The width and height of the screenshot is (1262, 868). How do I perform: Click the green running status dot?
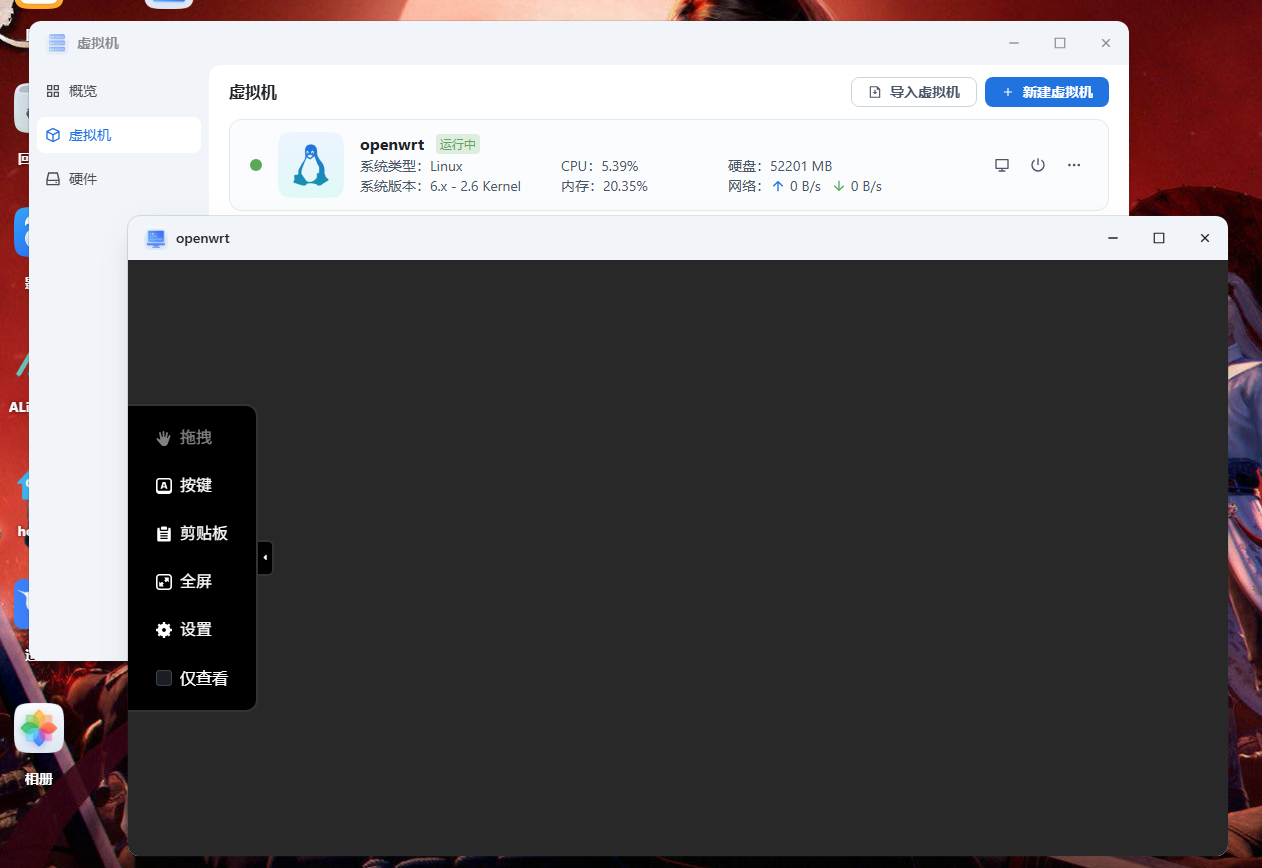coord(256,165)
